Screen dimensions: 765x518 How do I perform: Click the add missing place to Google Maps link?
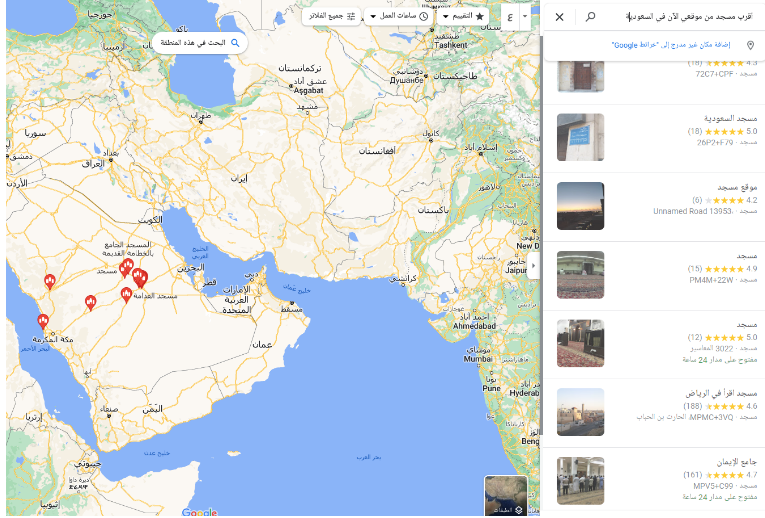tap(671, 45)
